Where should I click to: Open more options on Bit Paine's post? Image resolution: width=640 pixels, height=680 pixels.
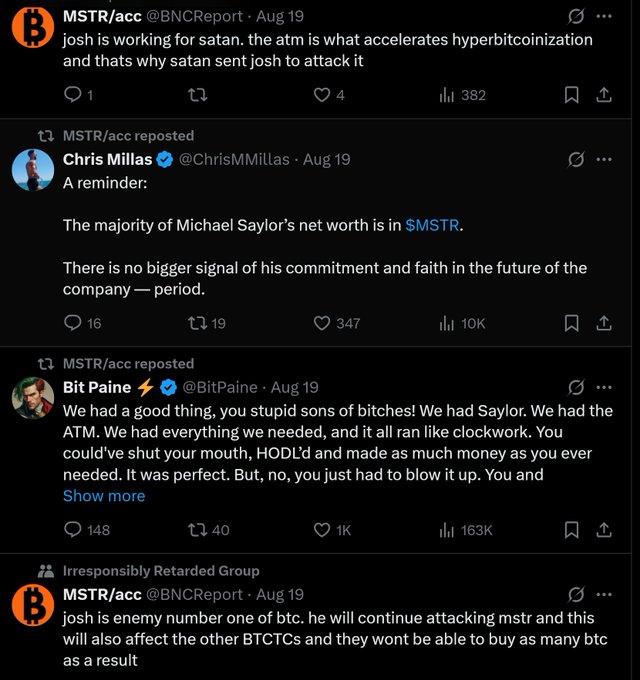coord(604,387)
